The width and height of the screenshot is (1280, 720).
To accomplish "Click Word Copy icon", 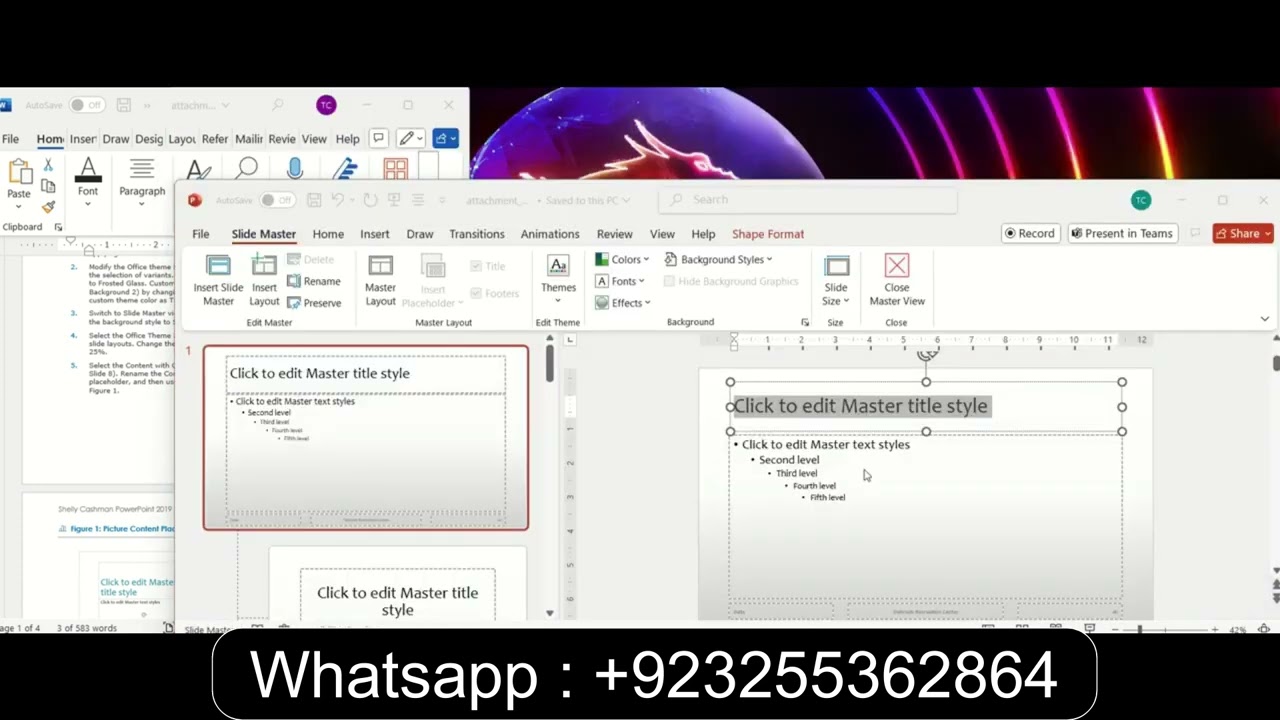I will coord(47,185).
